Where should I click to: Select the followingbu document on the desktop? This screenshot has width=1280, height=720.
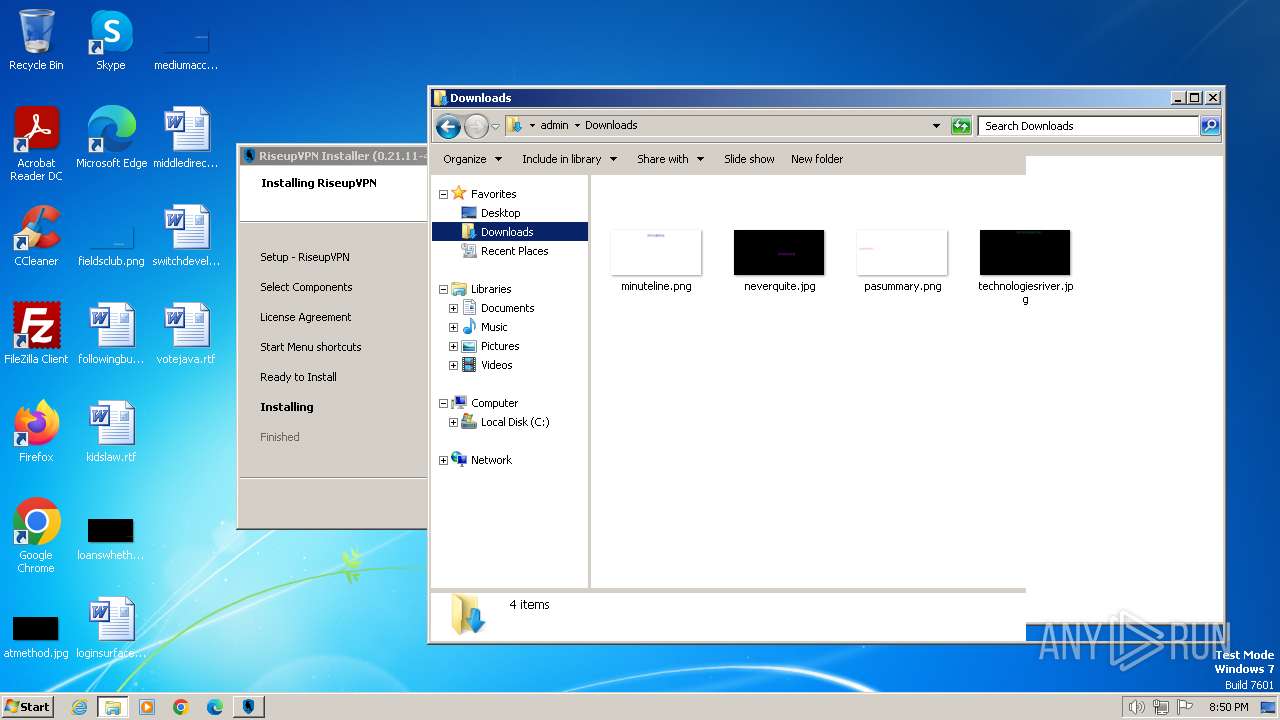(x=111, y=334)
